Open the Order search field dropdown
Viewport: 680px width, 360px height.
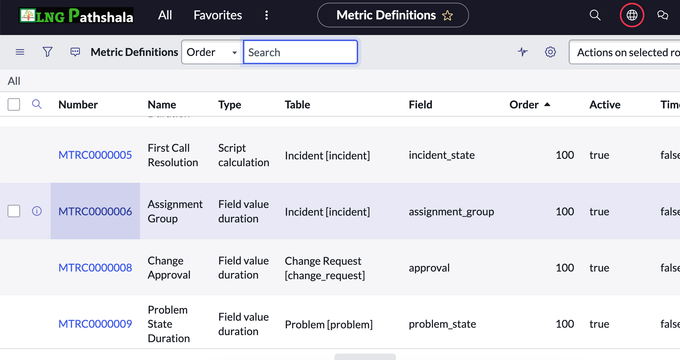pyautogui.click(x=212, y=52)
